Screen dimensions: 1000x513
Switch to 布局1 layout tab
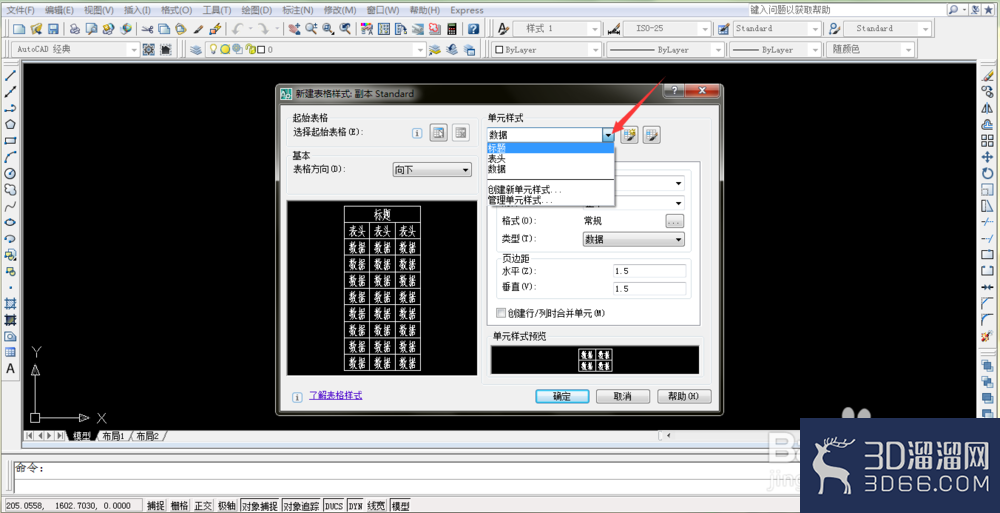(x=113, y=436)
